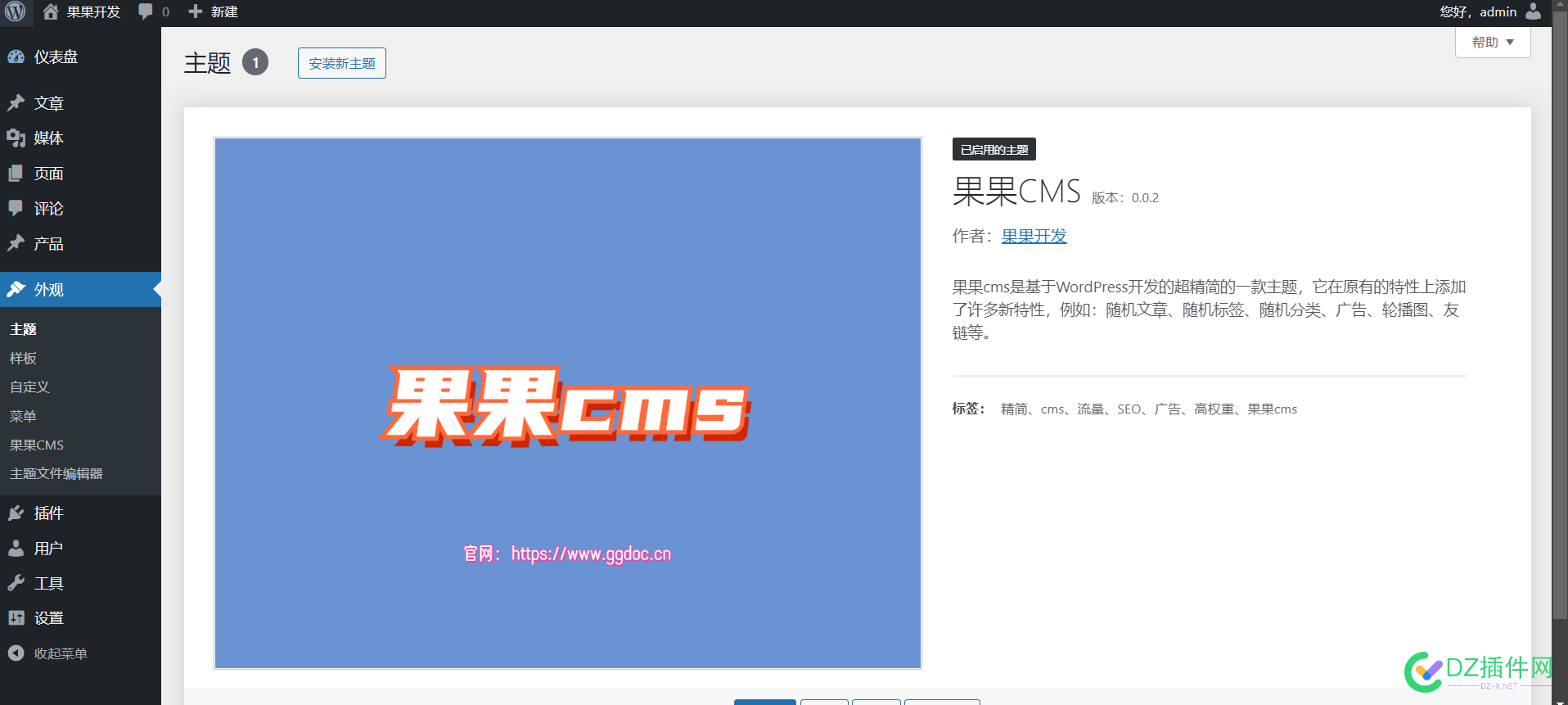Click the 用户 user icon

coord(16,549)
